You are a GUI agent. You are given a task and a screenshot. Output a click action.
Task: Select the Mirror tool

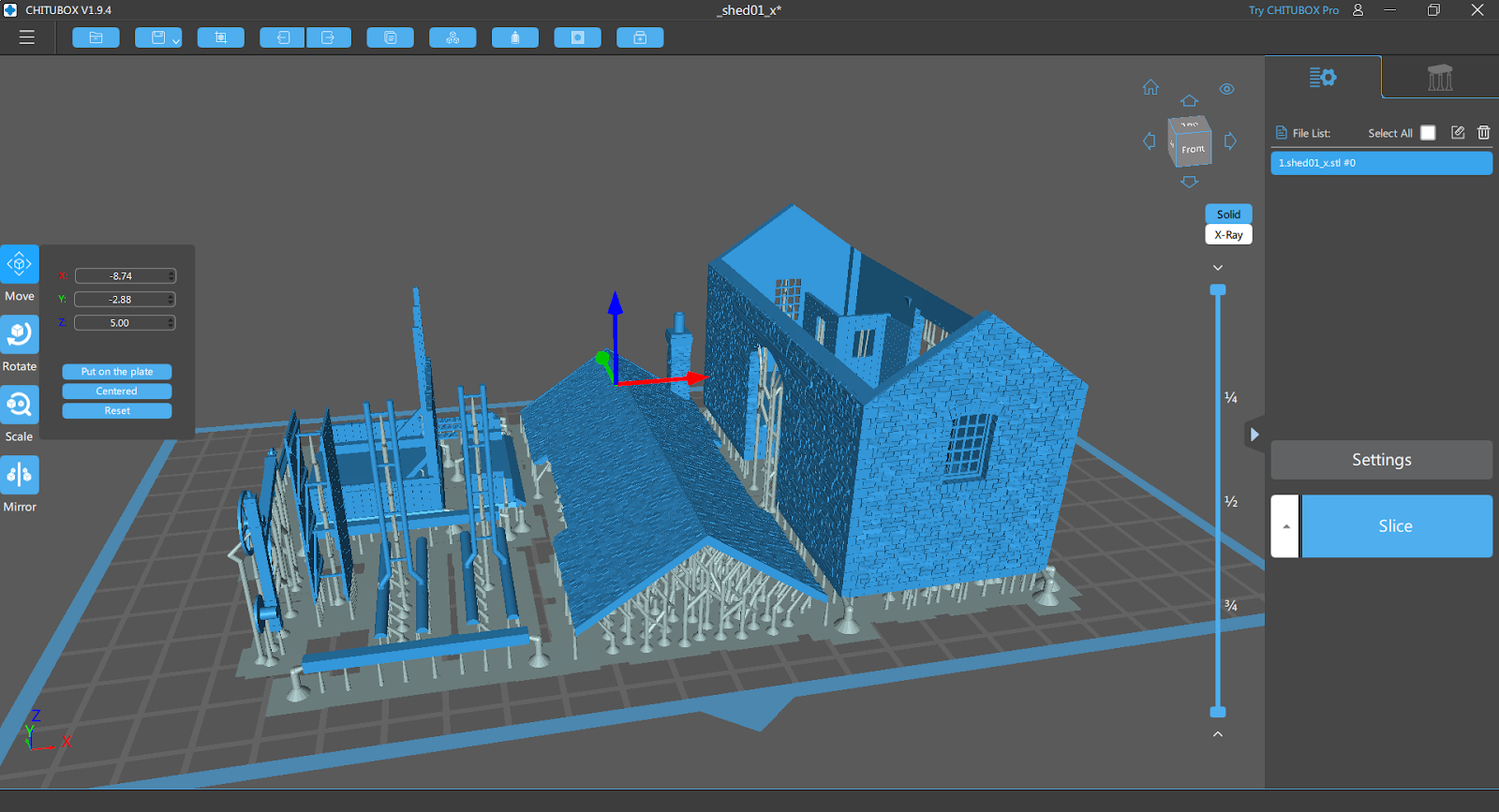pyautogui.click(x=20, y=475)
